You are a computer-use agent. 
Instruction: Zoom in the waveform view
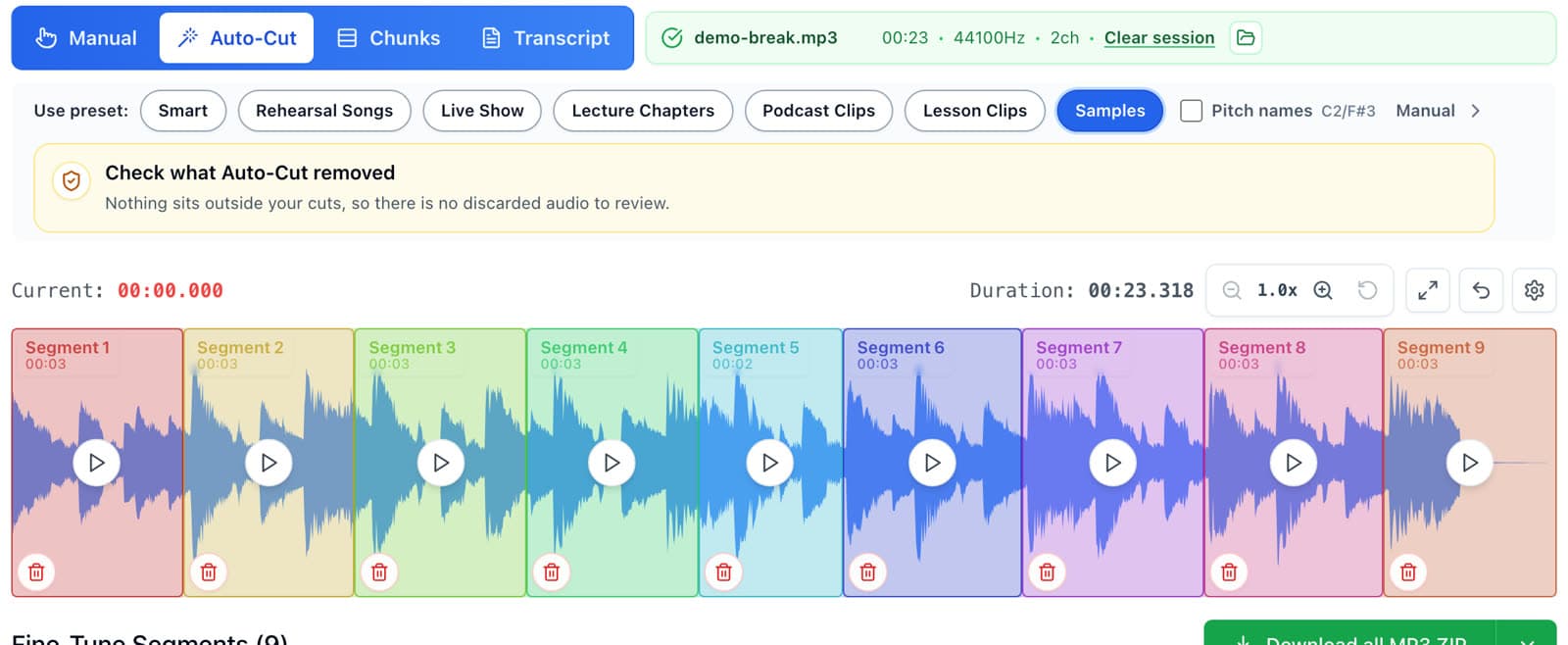[x=1323, y=290]
